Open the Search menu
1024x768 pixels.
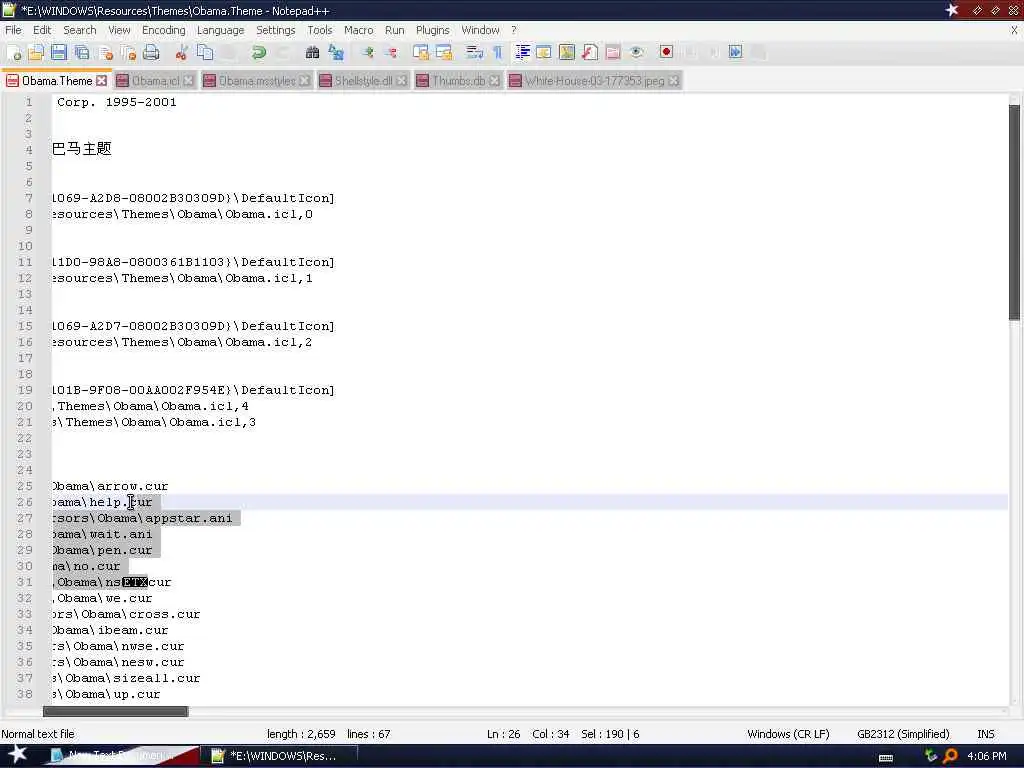click(80, 30)
